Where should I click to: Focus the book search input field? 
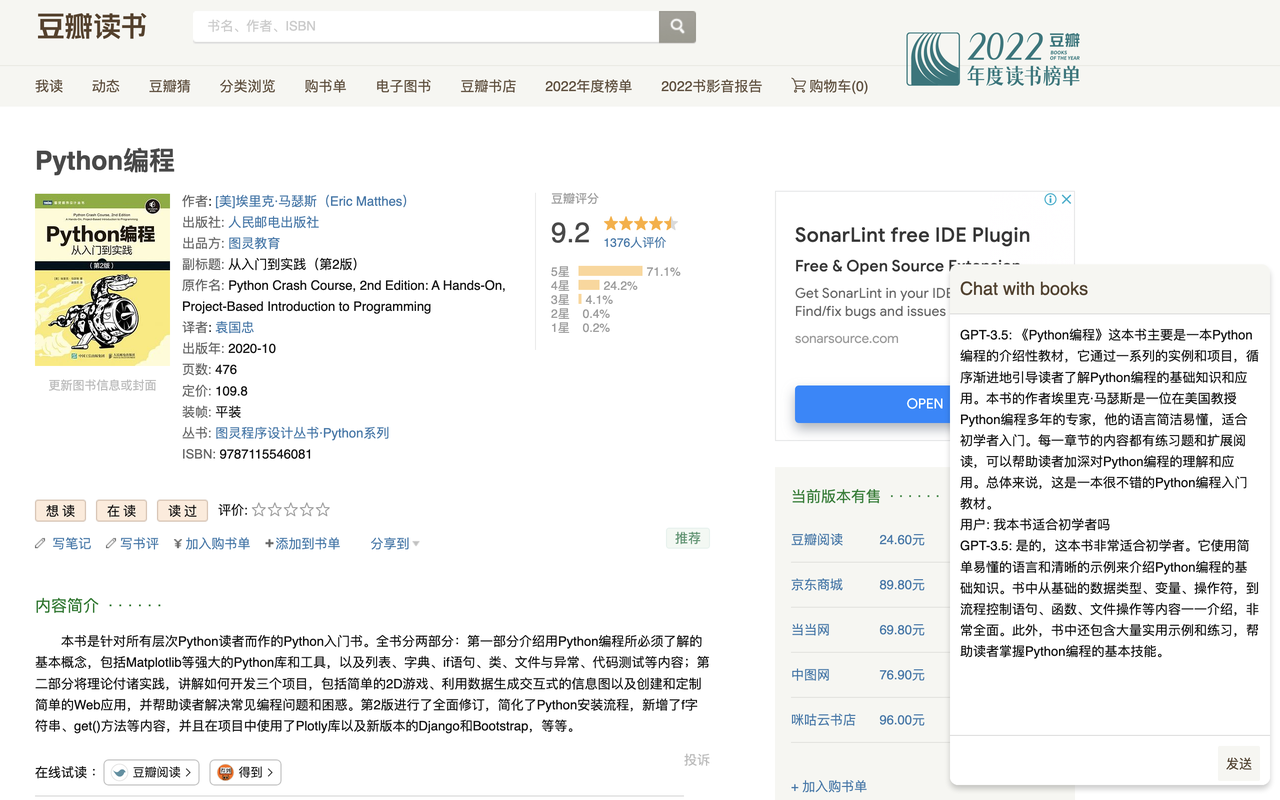pos(426,26)
